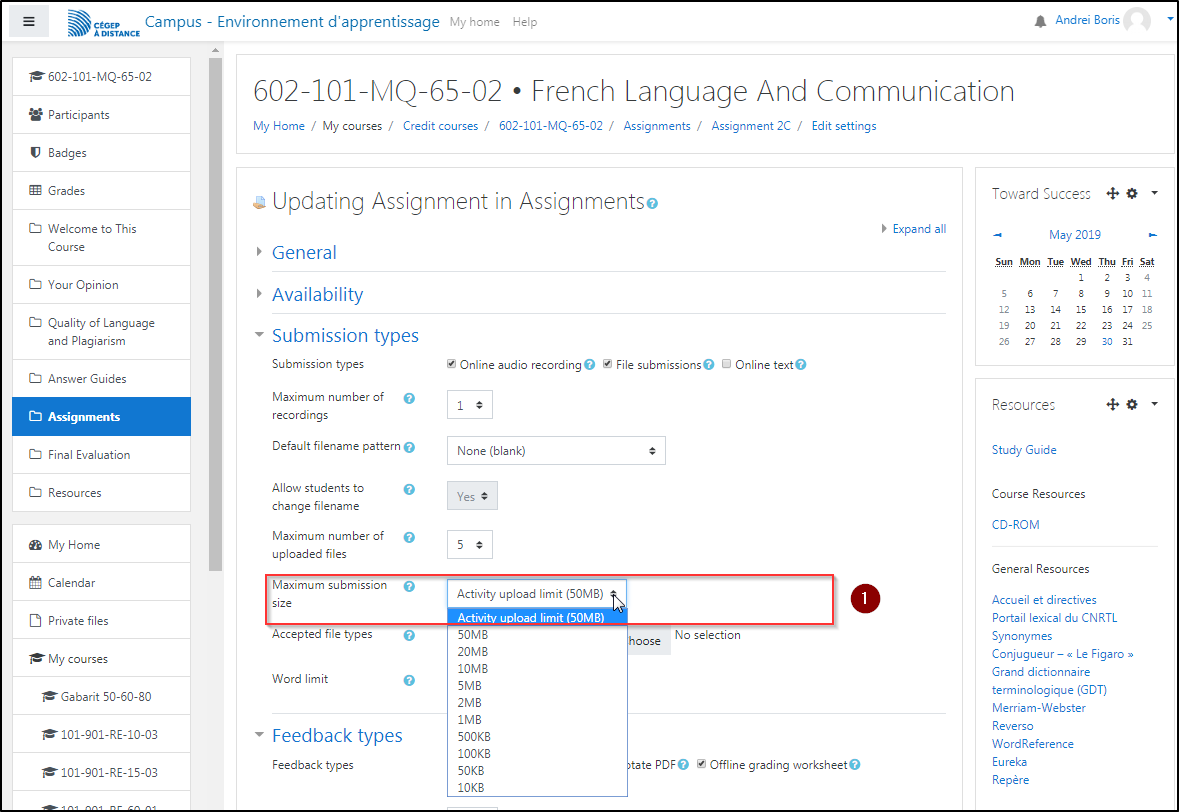This screenshot has width=1179, height=812.
Task: Open Grades in the sidebar
Action: (66, 191)
